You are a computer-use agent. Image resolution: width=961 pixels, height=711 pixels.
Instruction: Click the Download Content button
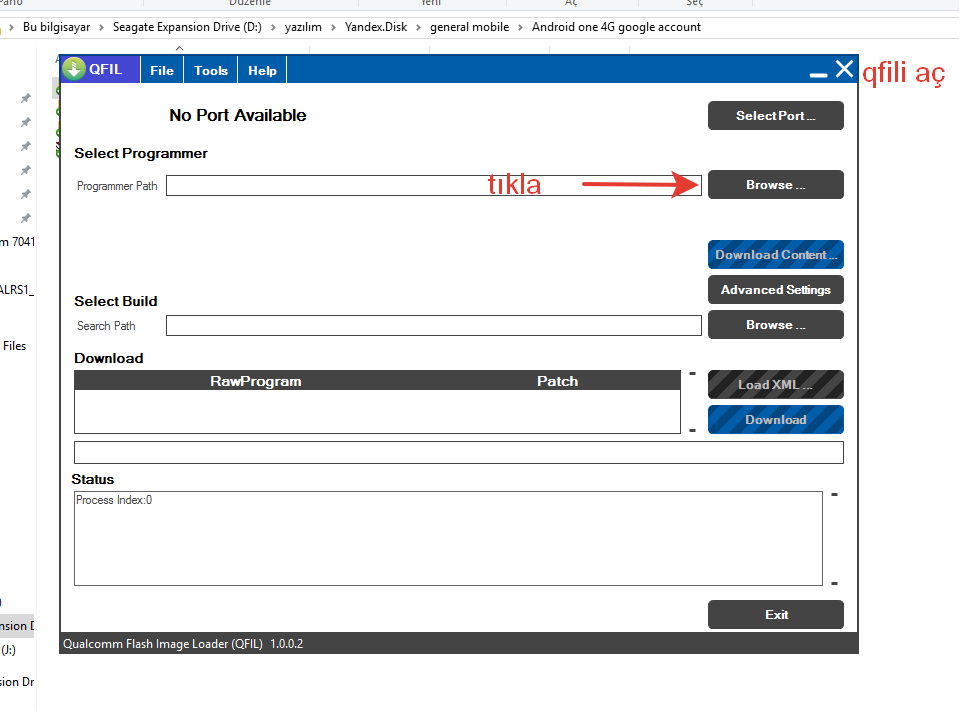click(x=775, y=254)
